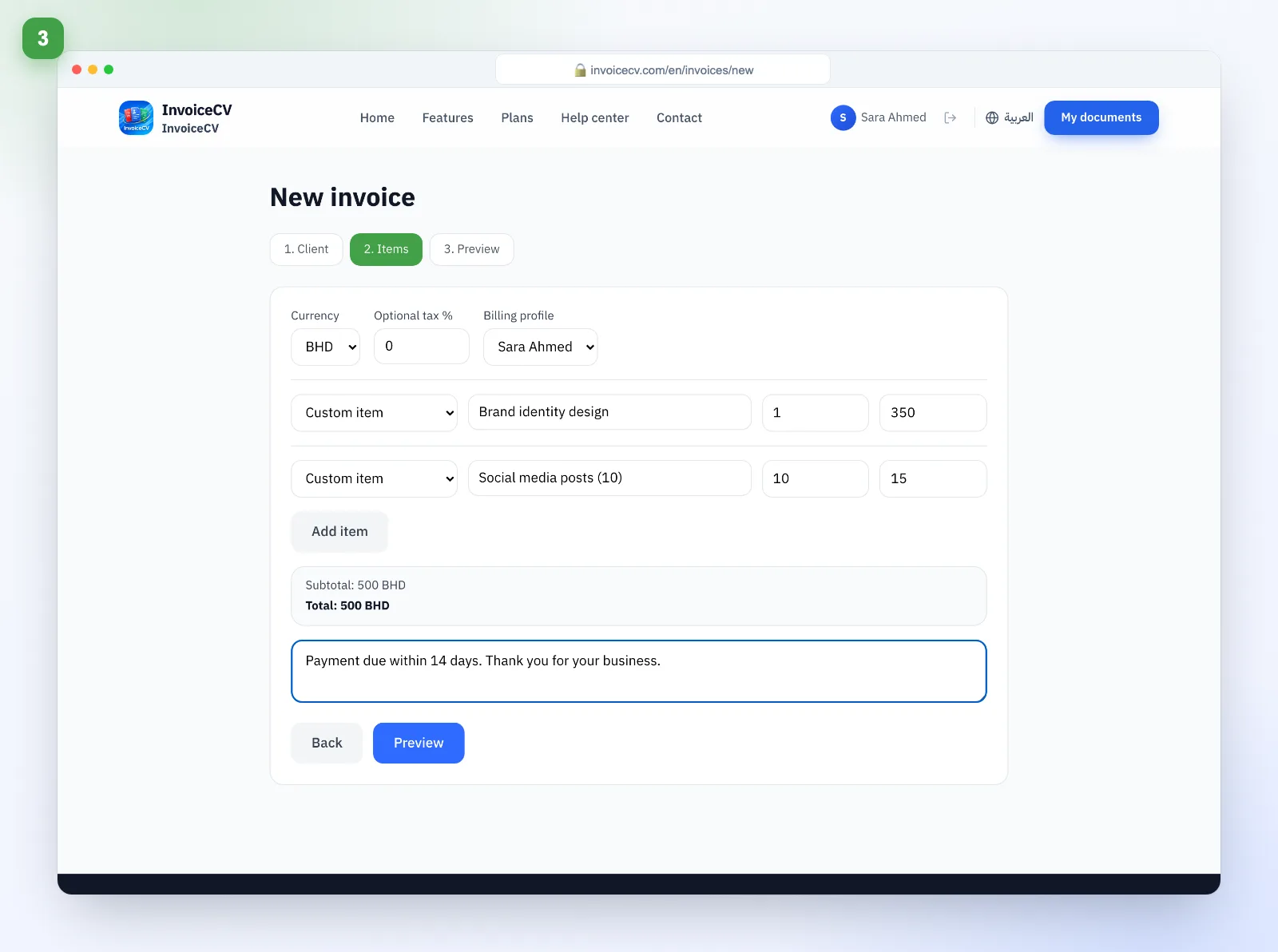Click the payment notes text area

(638, 671)
